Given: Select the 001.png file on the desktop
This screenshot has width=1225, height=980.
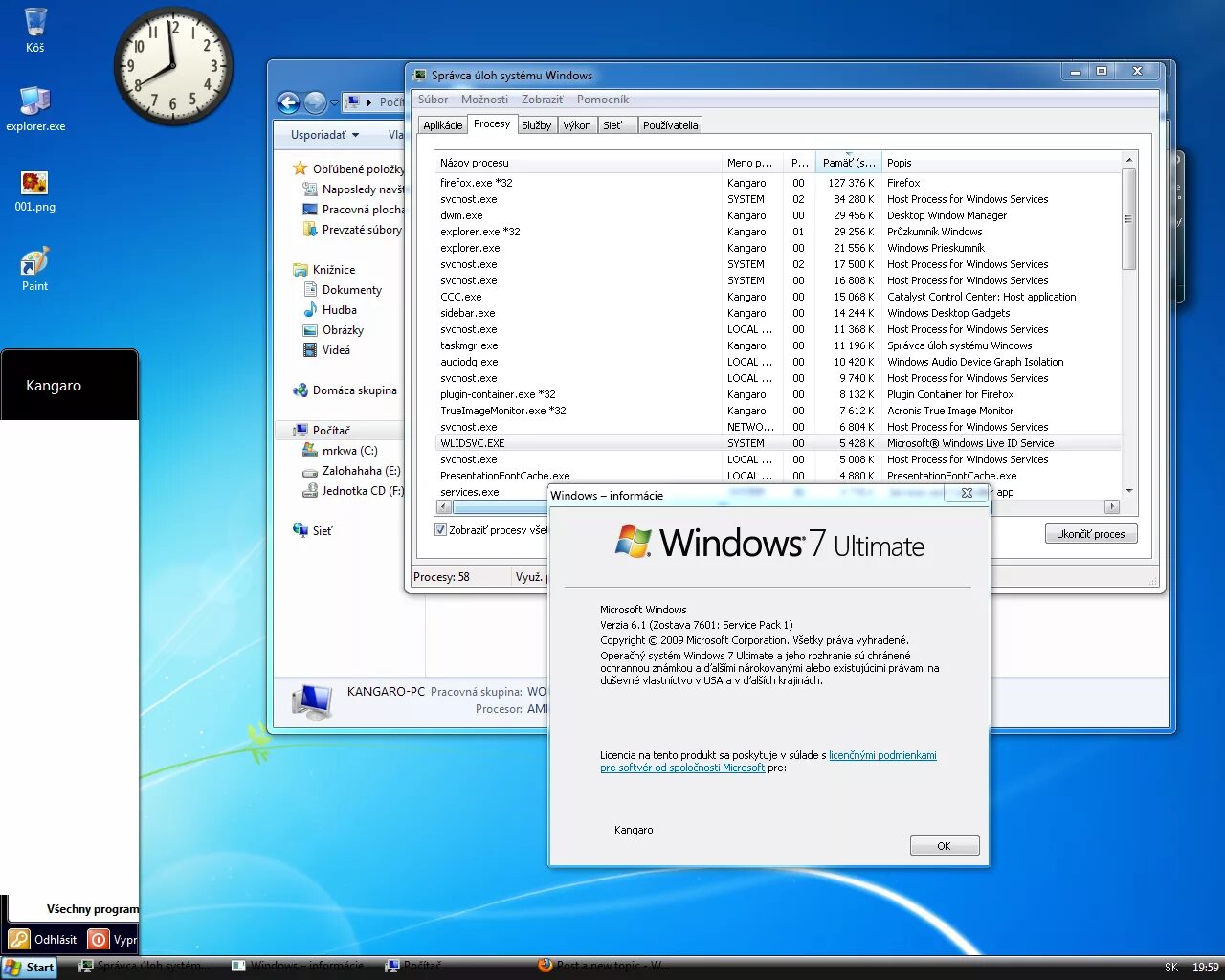Looking at the screenshot, I should (35, 190).
